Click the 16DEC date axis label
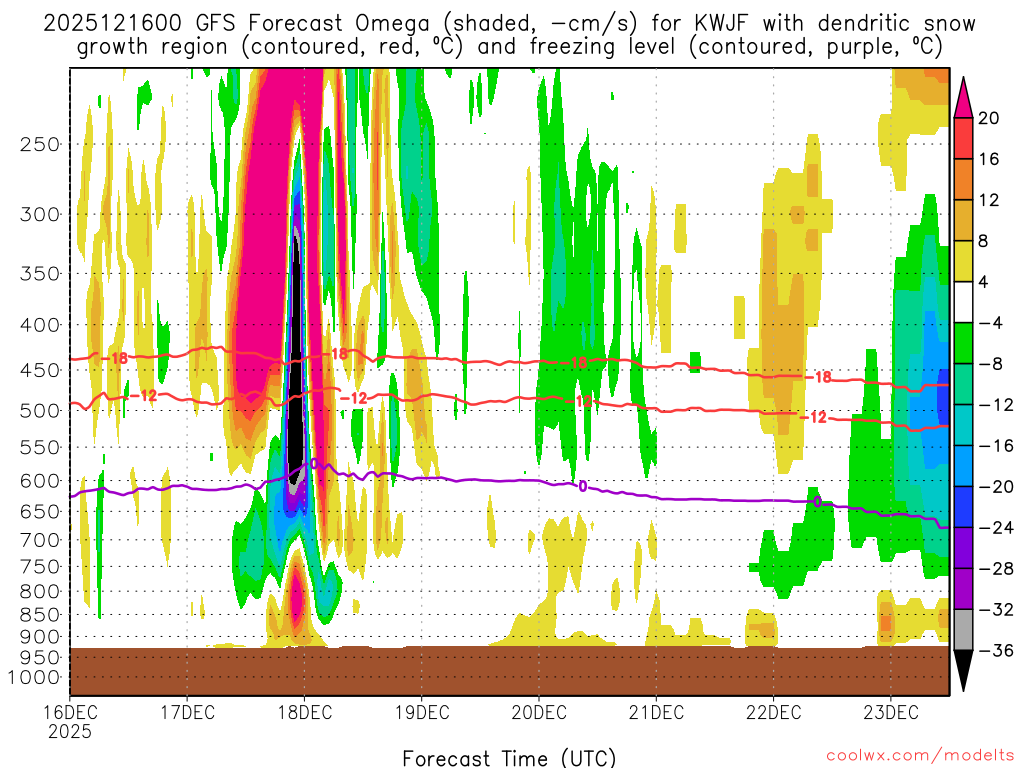 [70, 712]
